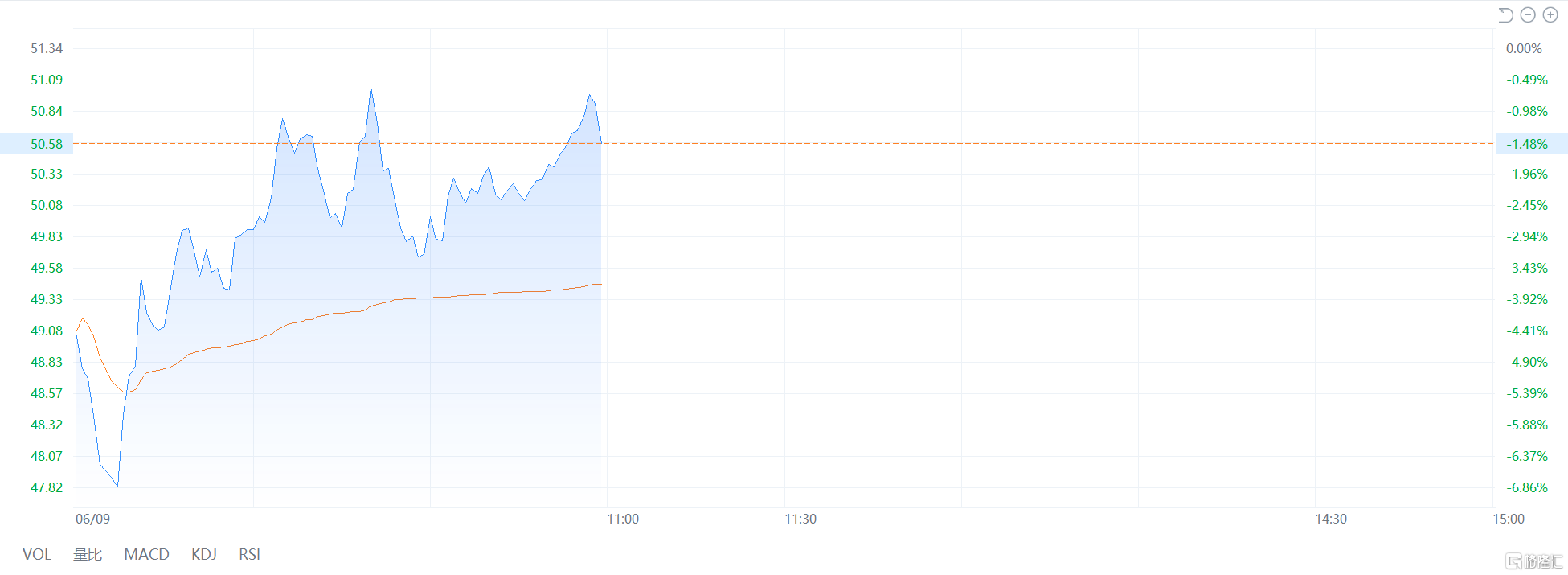Click the 11:00 time axis label
The width and height of the screenshot is (1568, 575).
pyautogui.click(x=623, y=519)
